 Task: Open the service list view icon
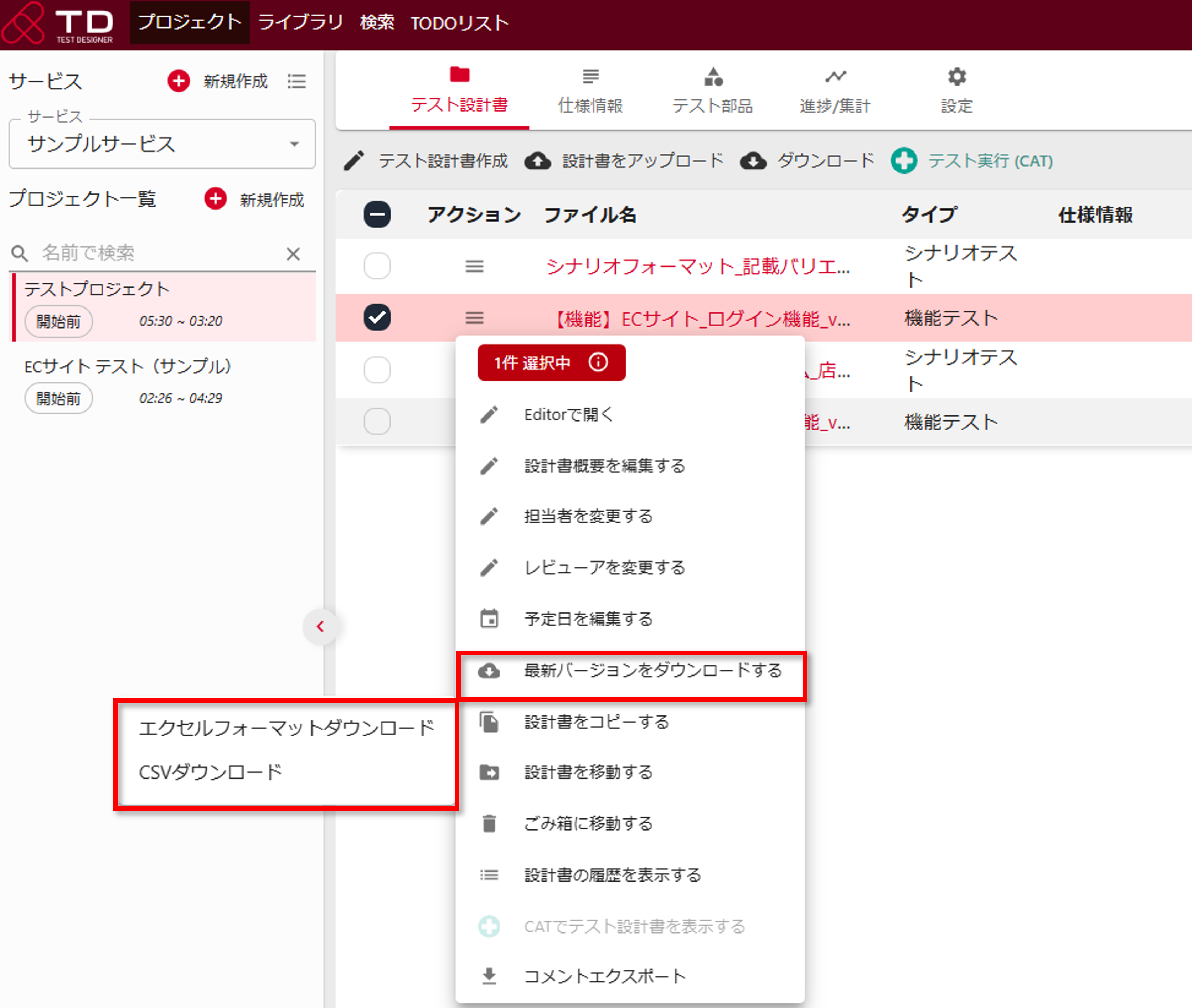pyautogui.click(x=296, y=81)
